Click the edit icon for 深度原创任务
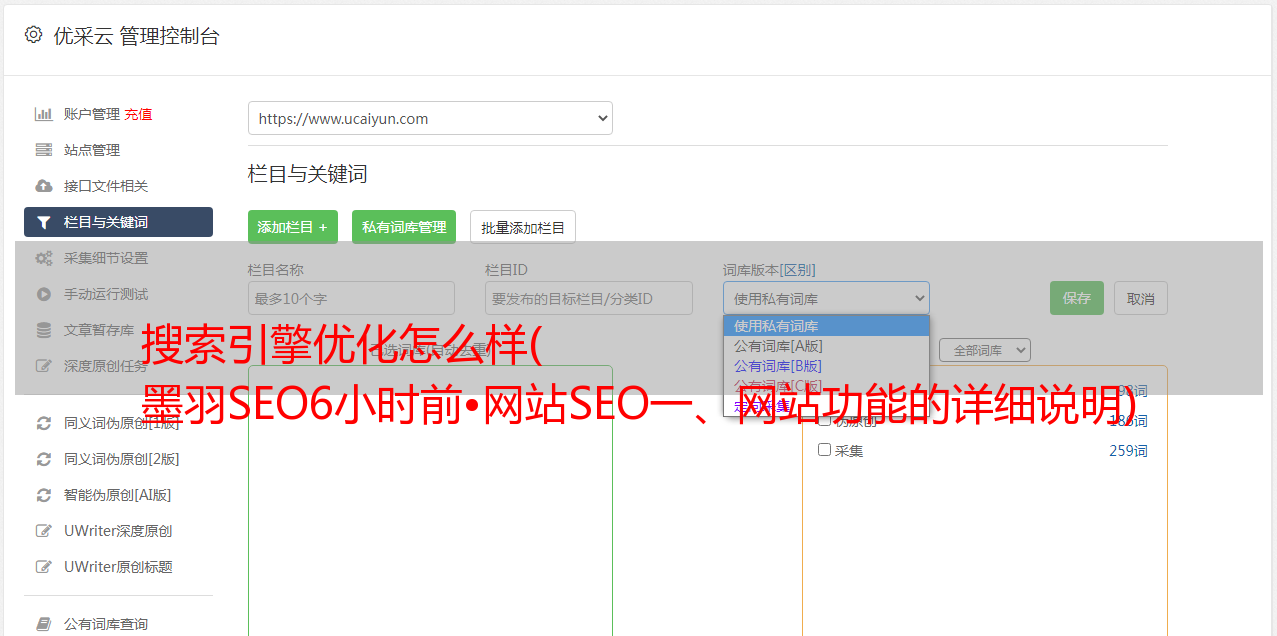This screenshot has width=1277, height=636. 44,366
